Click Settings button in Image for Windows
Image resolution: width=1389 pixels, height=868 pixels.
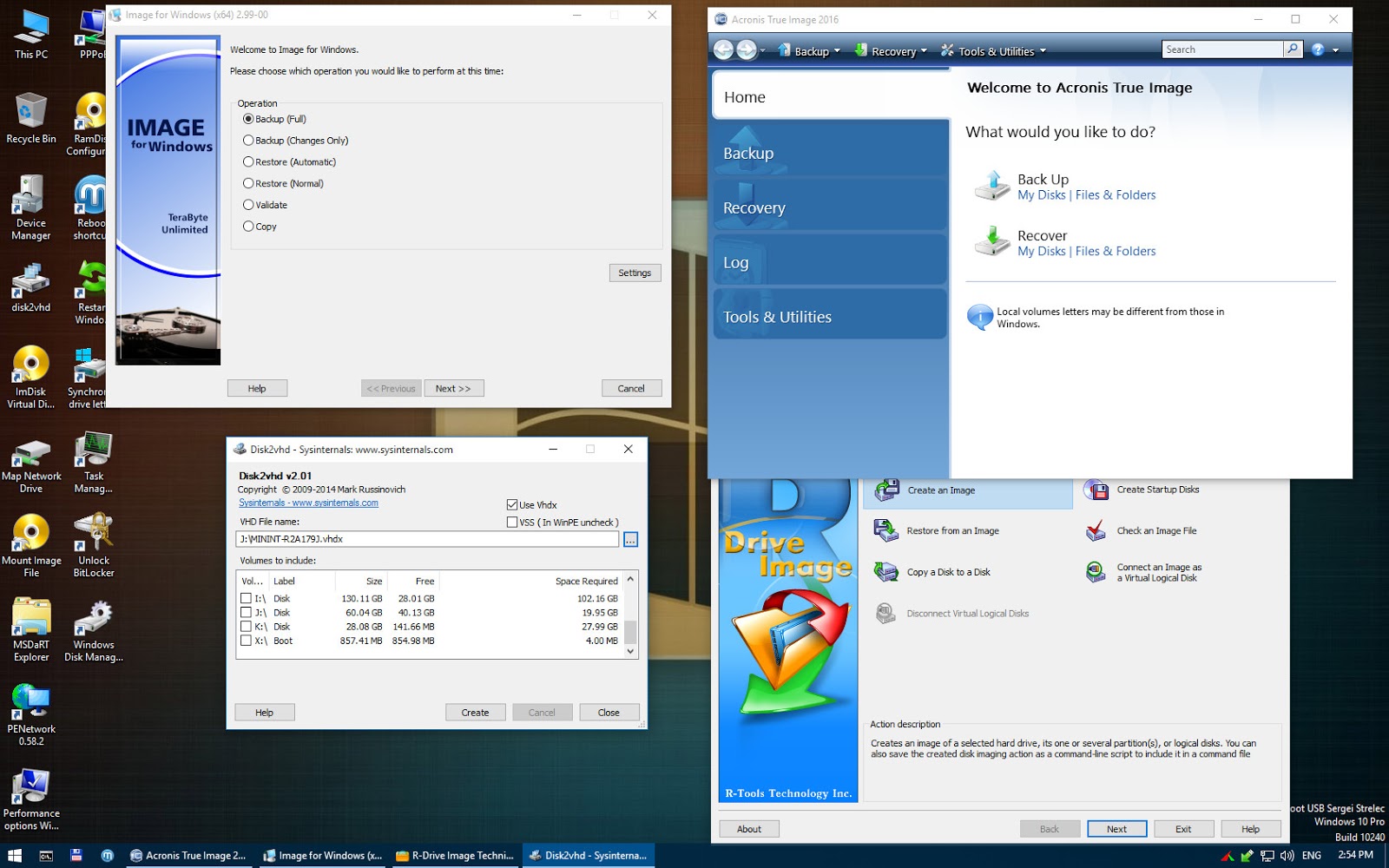tap(635, 273)
